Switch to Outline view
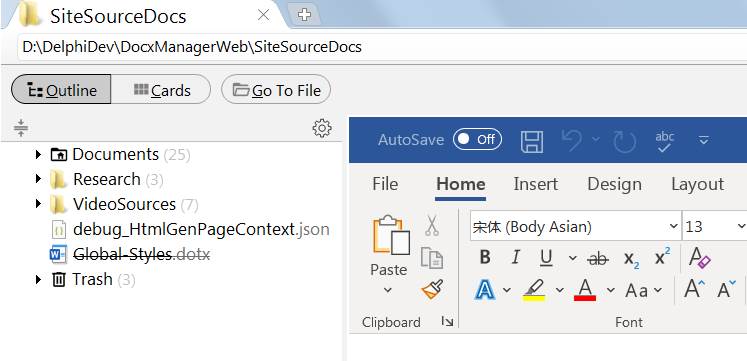 click(61, 89)
